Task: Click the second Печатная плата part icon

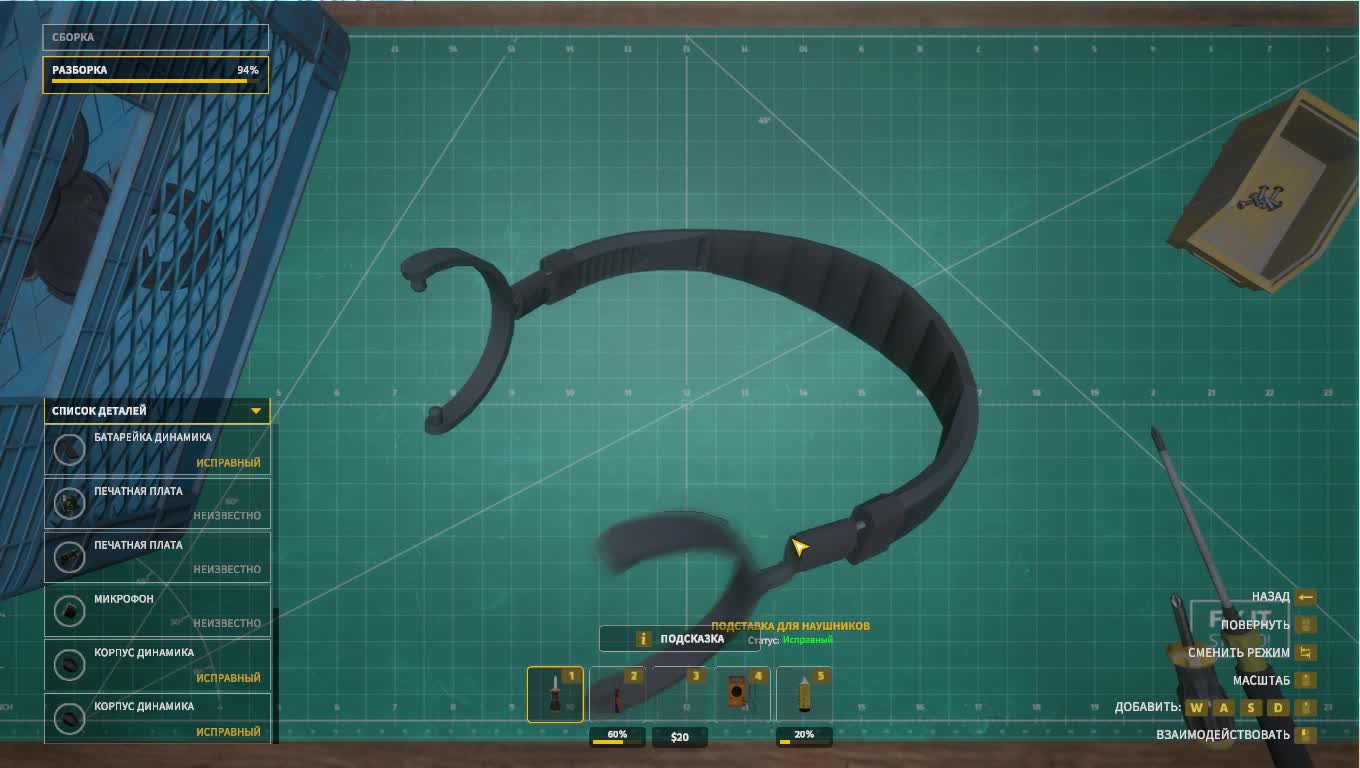Action: pyautogui.click(x=70, y=557)
